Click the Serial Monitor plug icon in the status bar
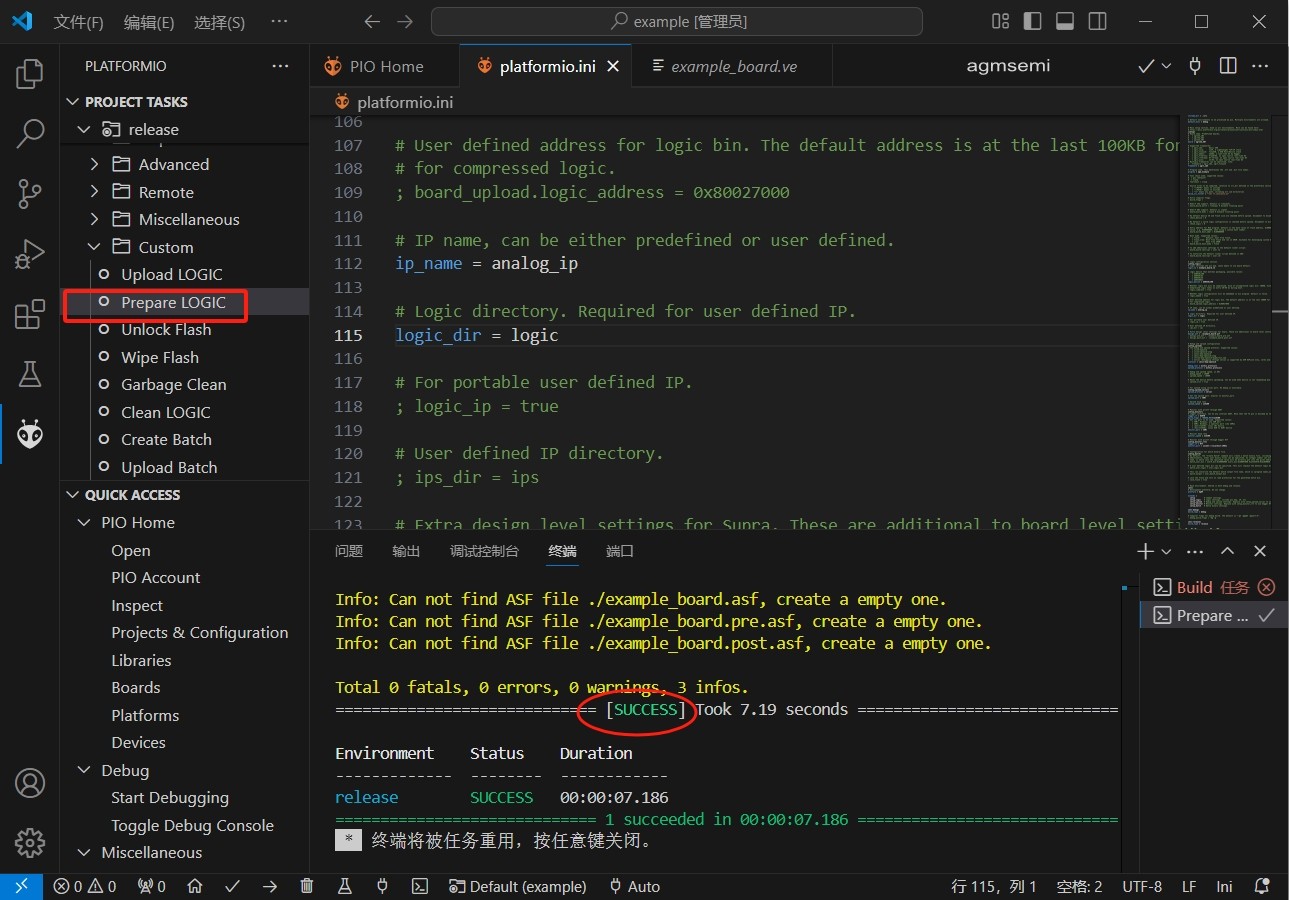Image resolution: width=1289 pixels, height=900 pixels. pos(382,886)
